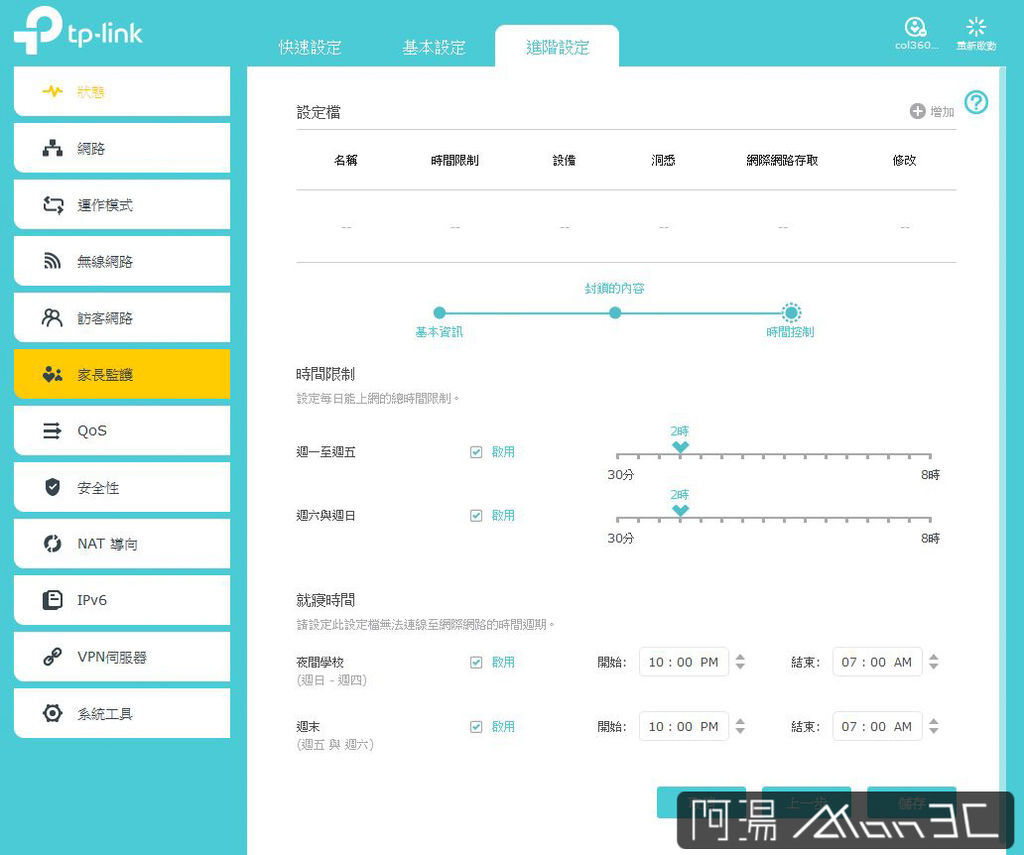1024x855 pixels.
Task: Click the QoS lines icon
Action: click(52, 431)
